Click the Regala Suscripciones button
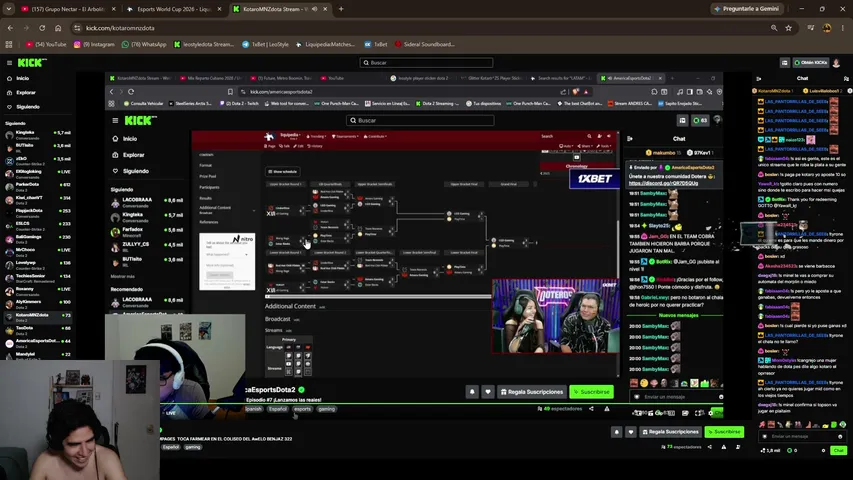This screenshot has width=853, height=480. click(670, 432)
